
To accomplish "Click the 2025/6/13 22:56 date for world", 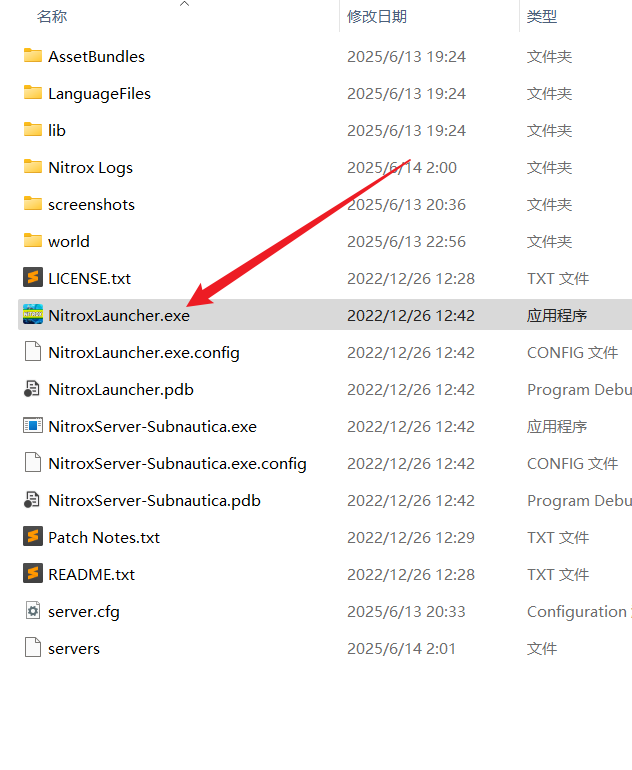I will pos(406,242).
